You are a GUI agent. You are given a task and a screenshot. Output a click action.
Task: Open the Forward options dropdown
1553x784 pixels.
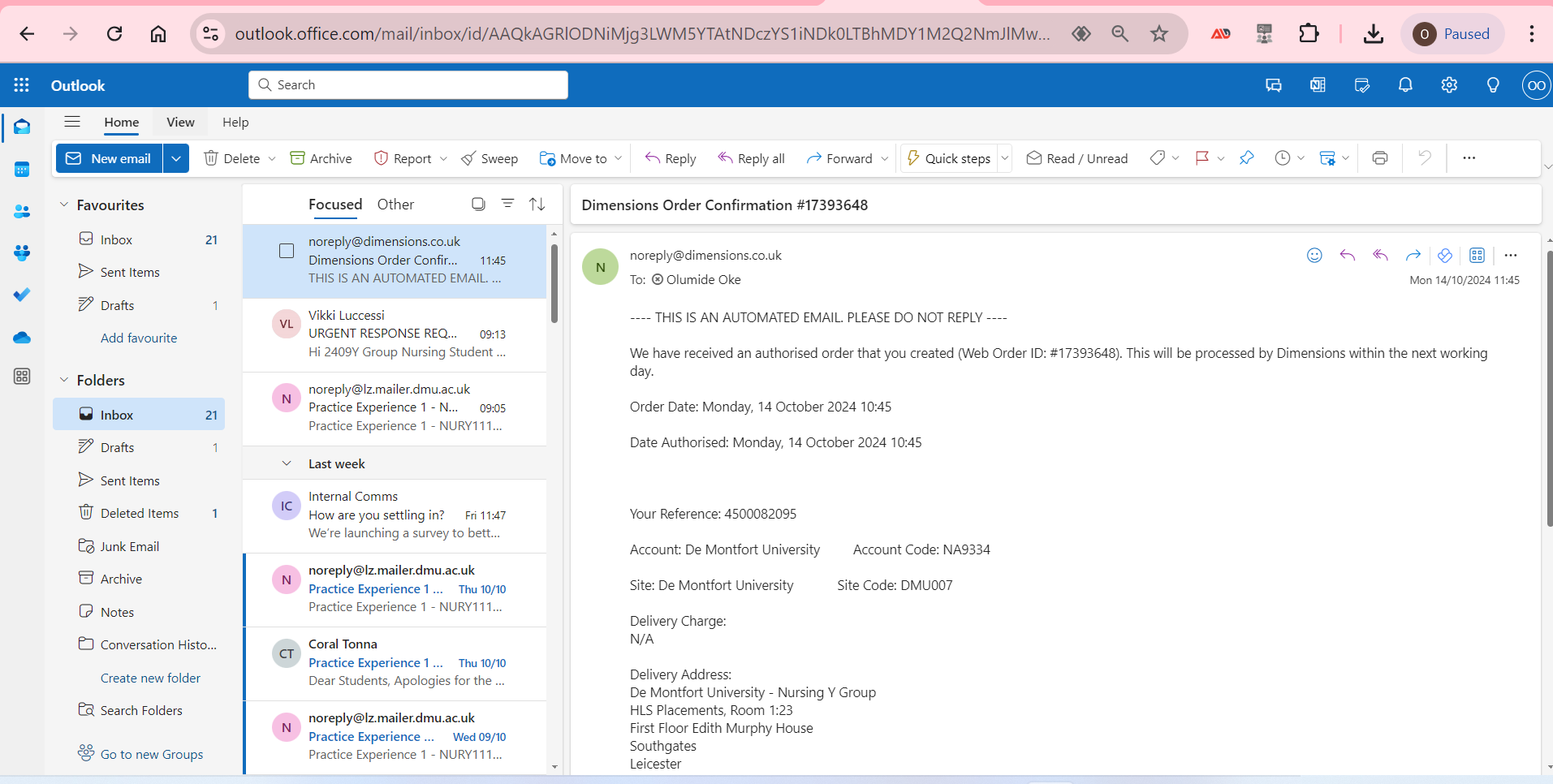point(885,158)
